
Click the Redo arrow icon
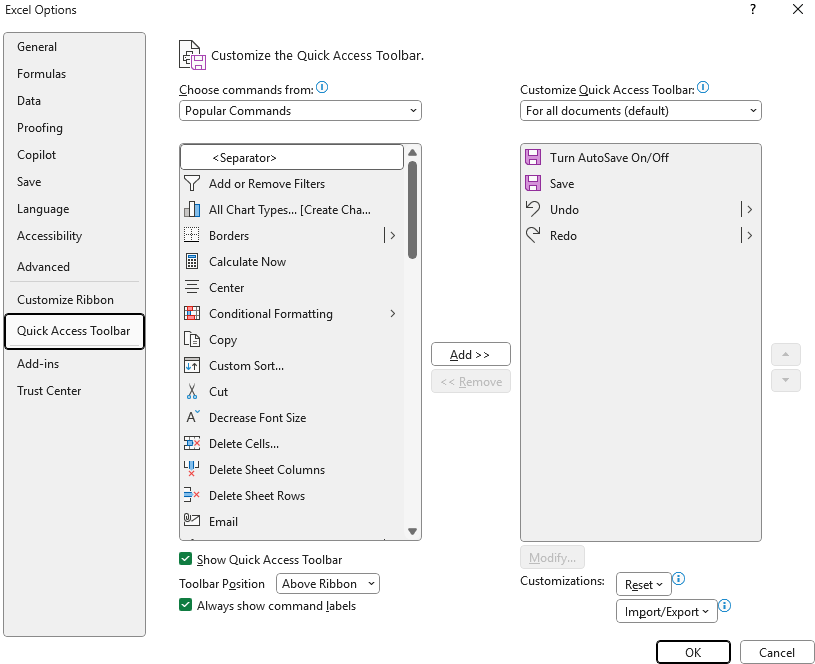click(533, 235)
